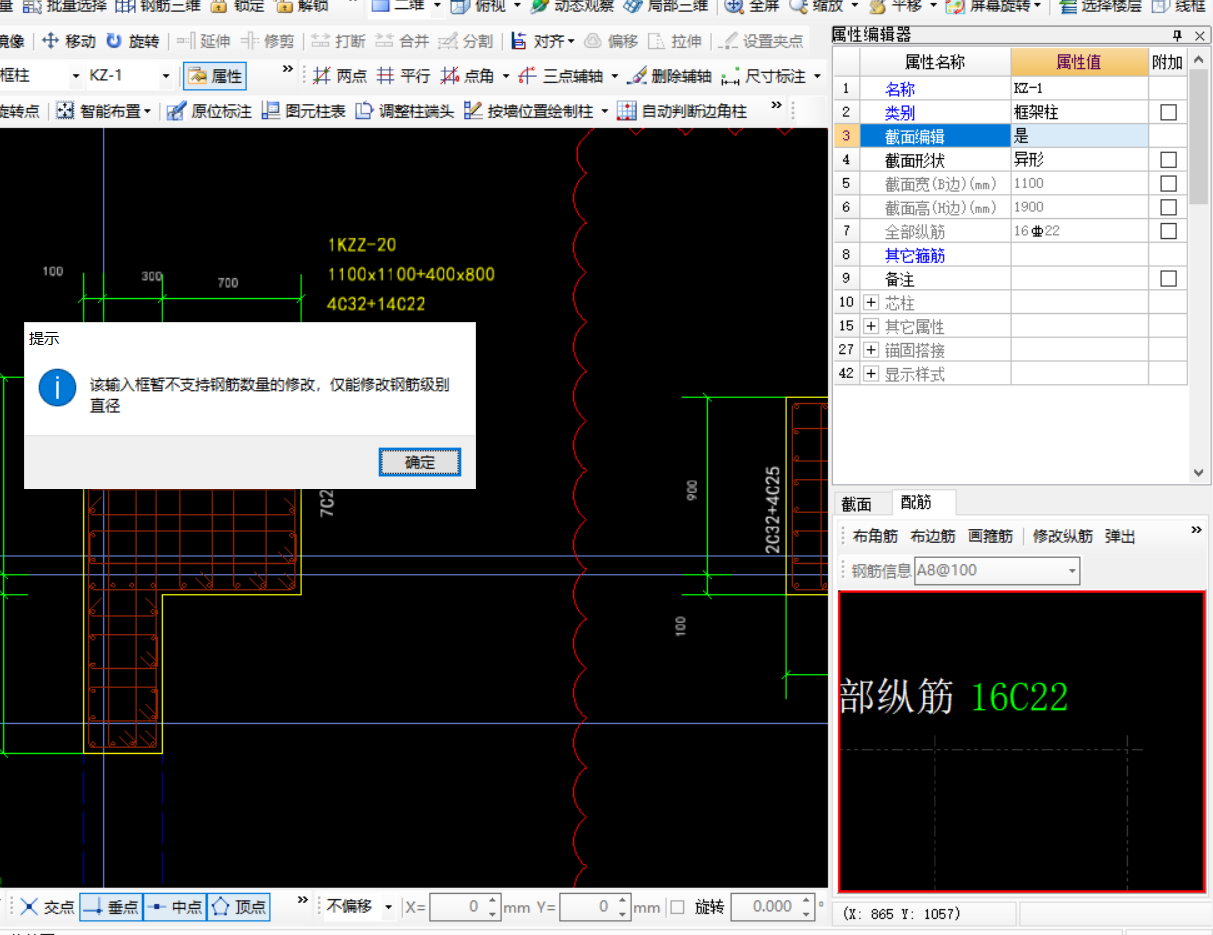Image resolution: width=1213 pixels, height=935 pixels.
Task: Expand the 芯柱 property group
Action: (x=871, y=303)
